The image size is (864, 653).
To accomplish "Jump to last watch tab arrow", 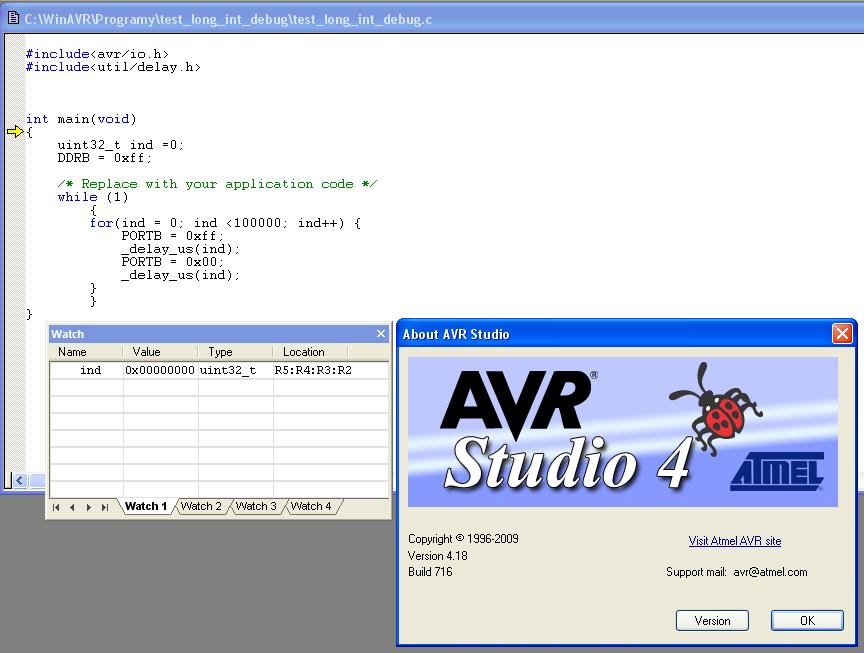I will pyautogui.click(x=105, y=507).
